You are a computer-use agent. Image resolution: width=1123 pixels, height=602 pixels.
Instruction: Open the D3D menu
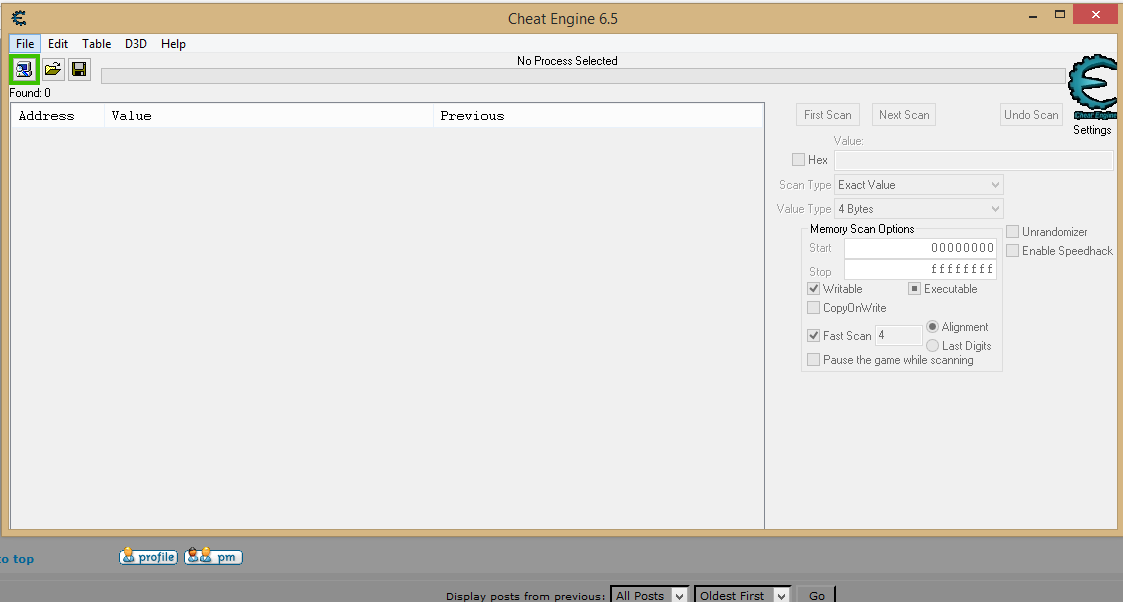click(x=136, y=44)
